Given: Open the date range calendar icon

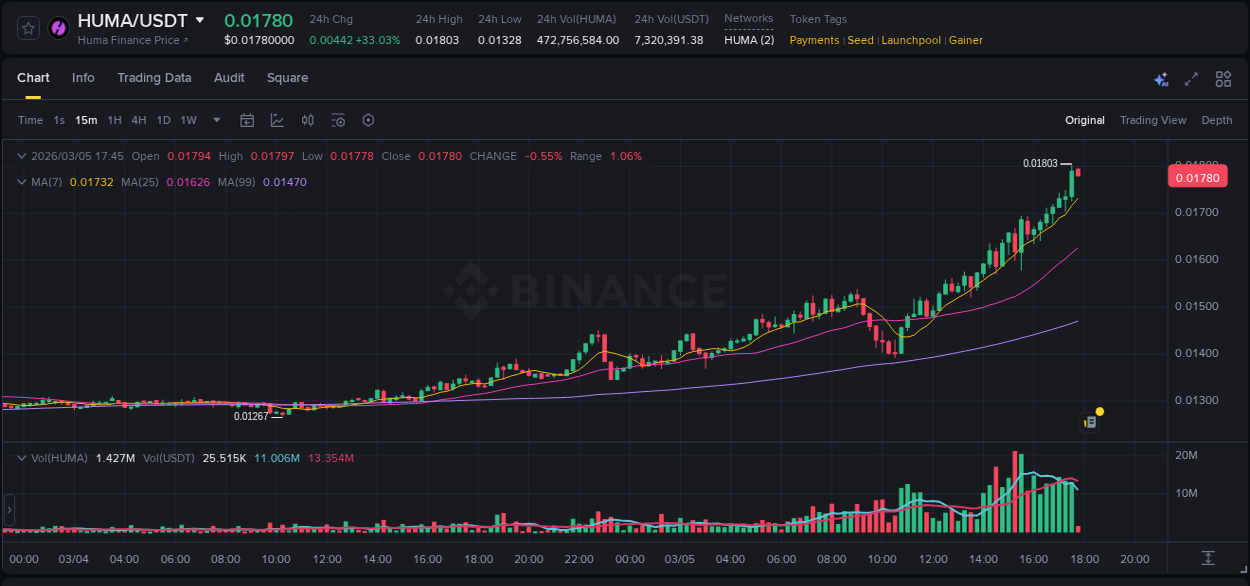Looking at the screenshot, I should pos(247,120).
